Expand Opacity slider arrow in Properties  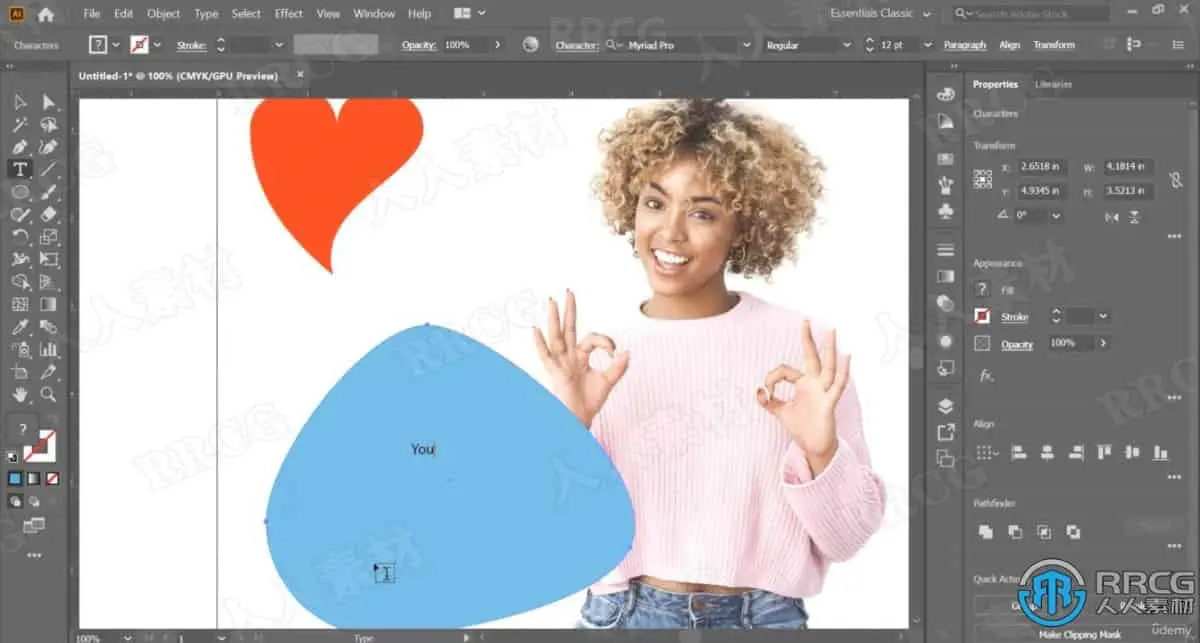(1102, 343)
